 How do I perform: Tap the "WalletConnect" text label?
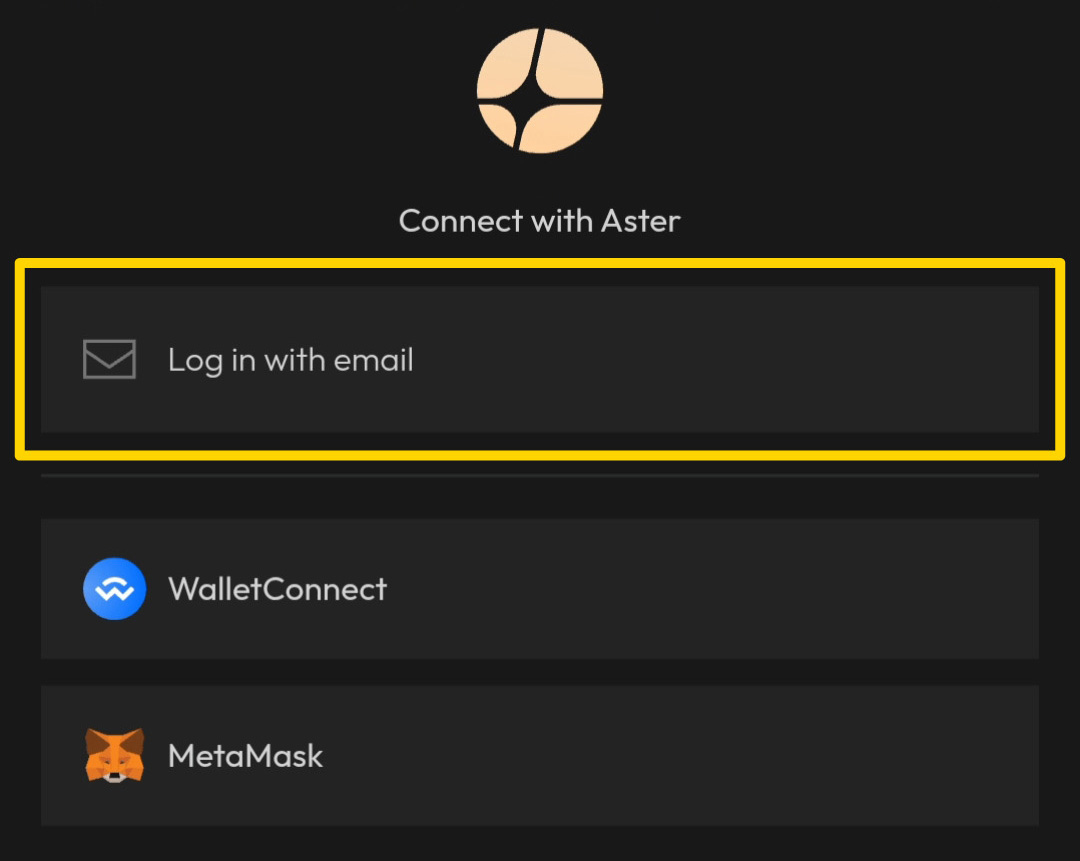277,589
